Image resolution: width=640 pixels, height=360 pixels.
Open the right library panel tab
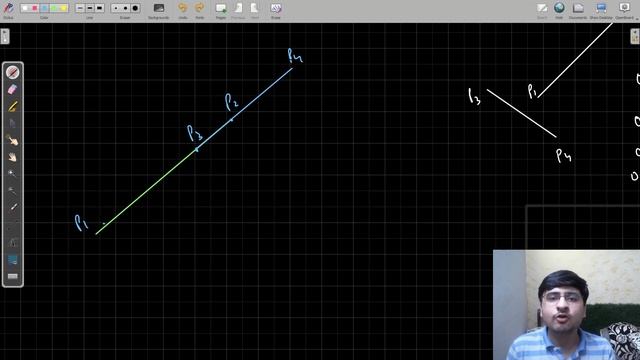(635, 36)
